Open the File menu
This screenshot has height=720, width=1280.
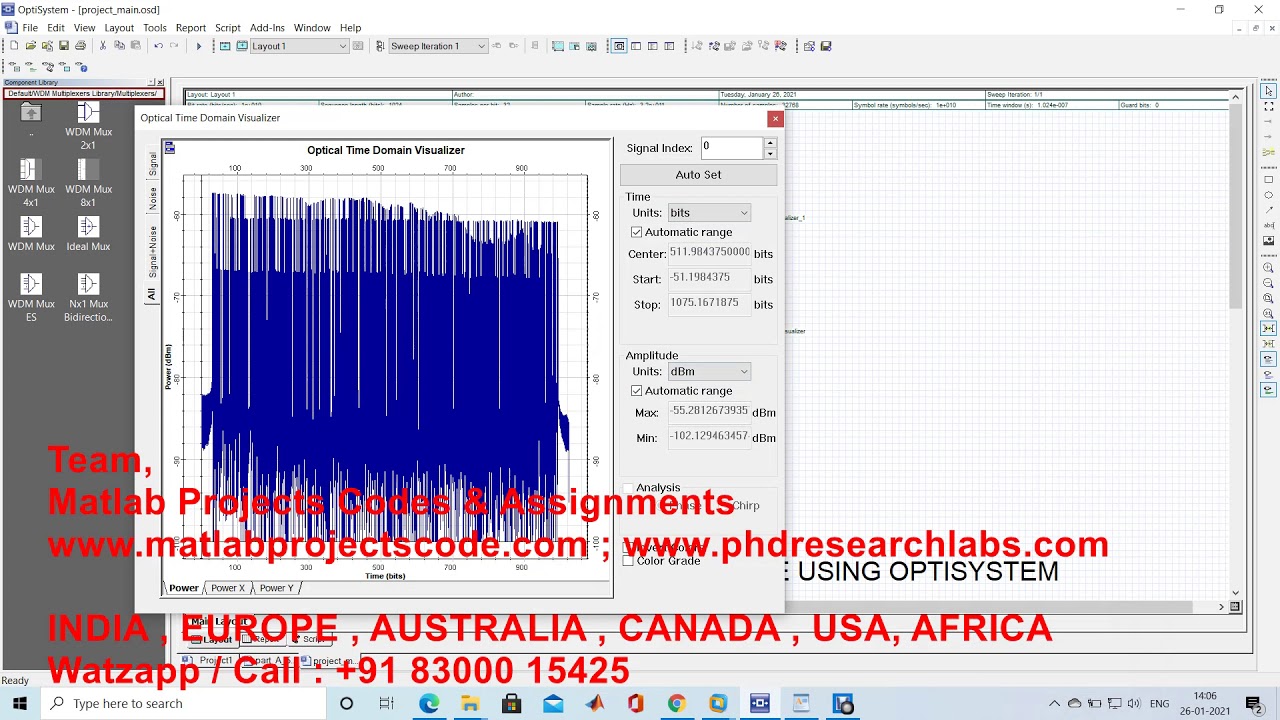pos(30,28)
